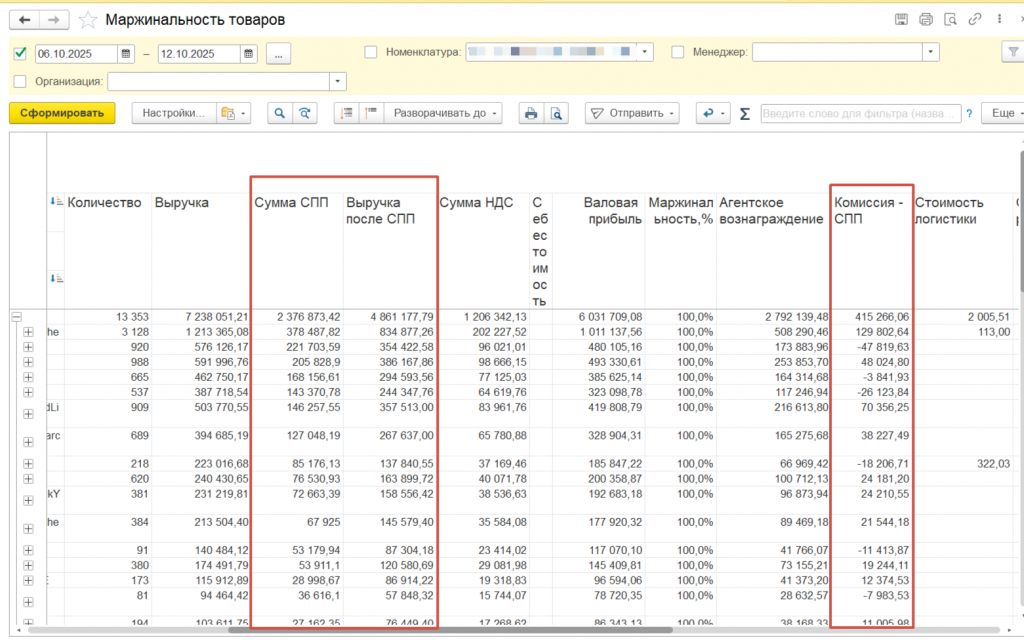This screenshot has width=1024, height=640.
Task: Click the Сформировать button
Action: pyautogui.click(x=62, y=113)
